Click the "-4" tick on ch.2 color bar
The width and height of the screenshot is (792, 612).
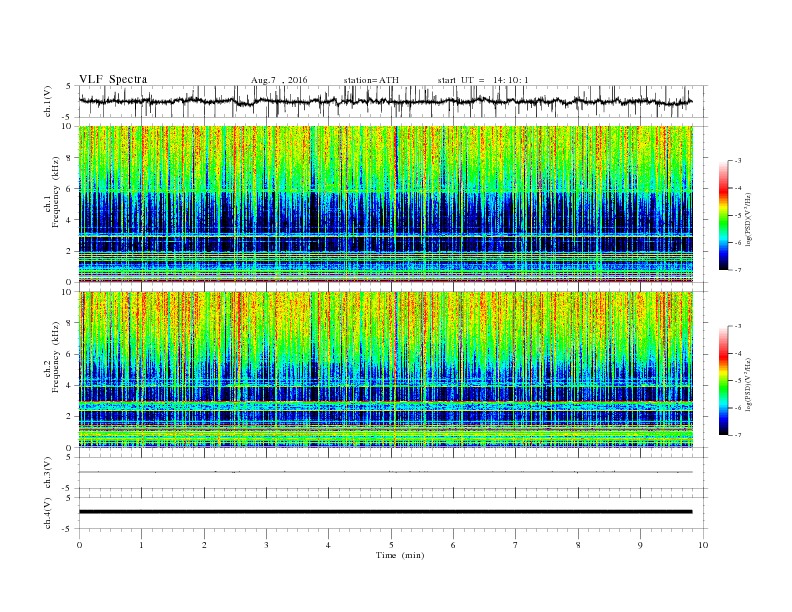[738, 353]
